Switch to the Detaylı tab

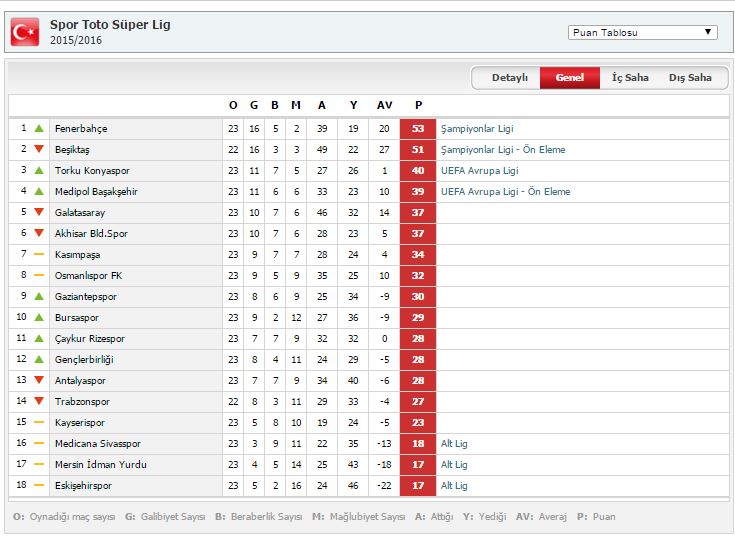tap(509, 78)
